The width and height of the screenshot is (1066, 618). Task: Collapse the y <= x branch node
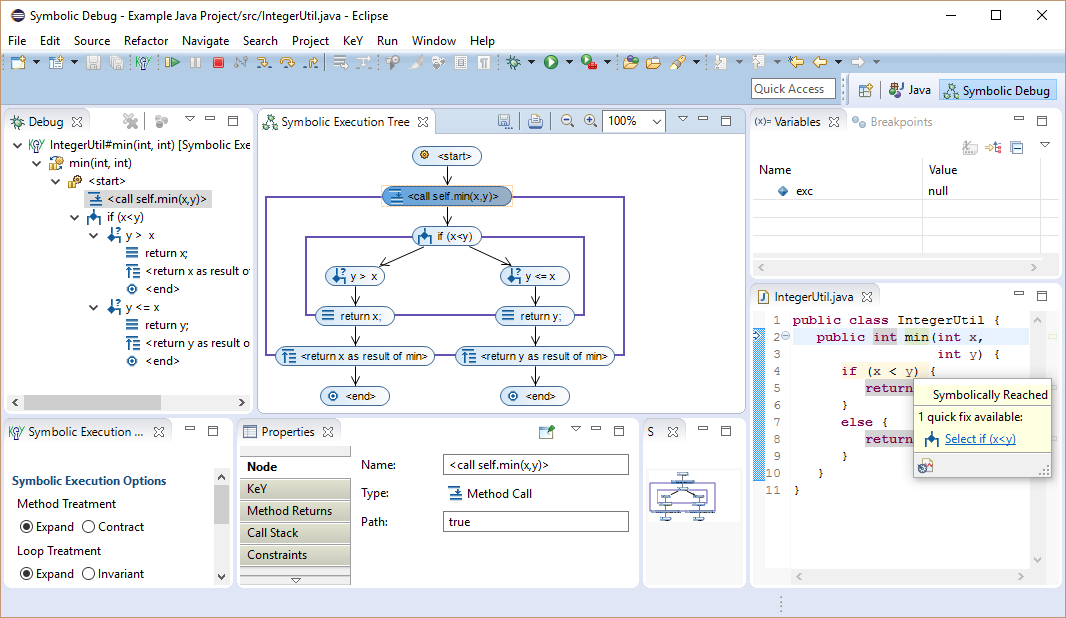click(94, 308)
